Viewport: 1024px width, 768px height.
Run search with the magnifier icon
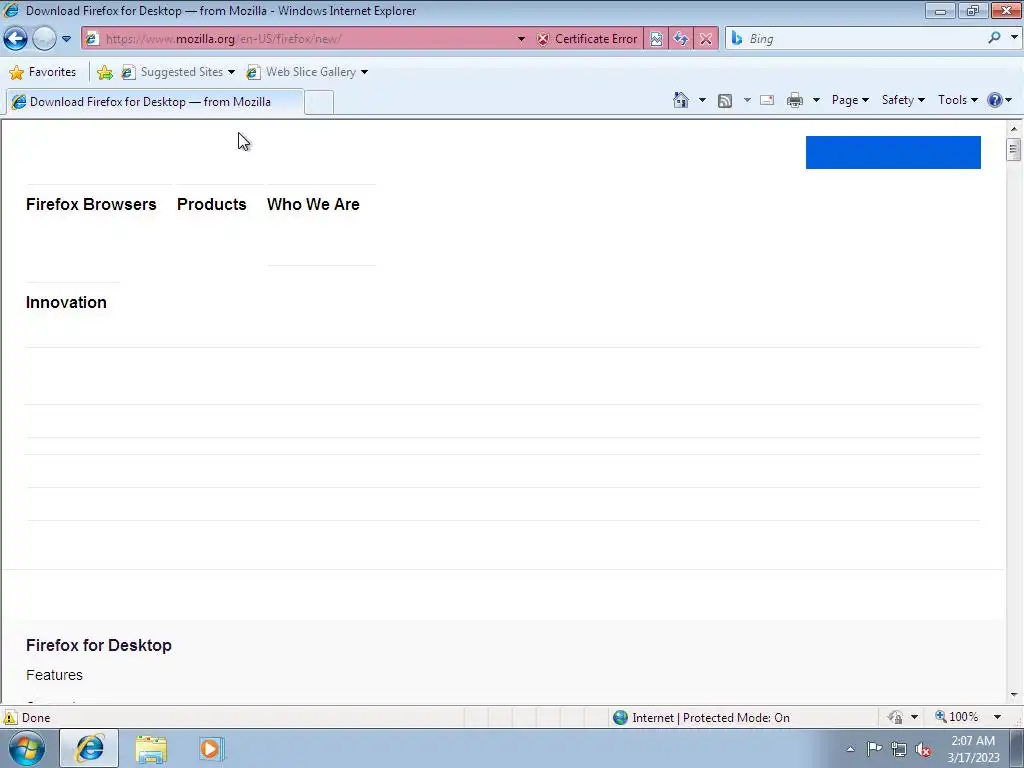(994, 38)
